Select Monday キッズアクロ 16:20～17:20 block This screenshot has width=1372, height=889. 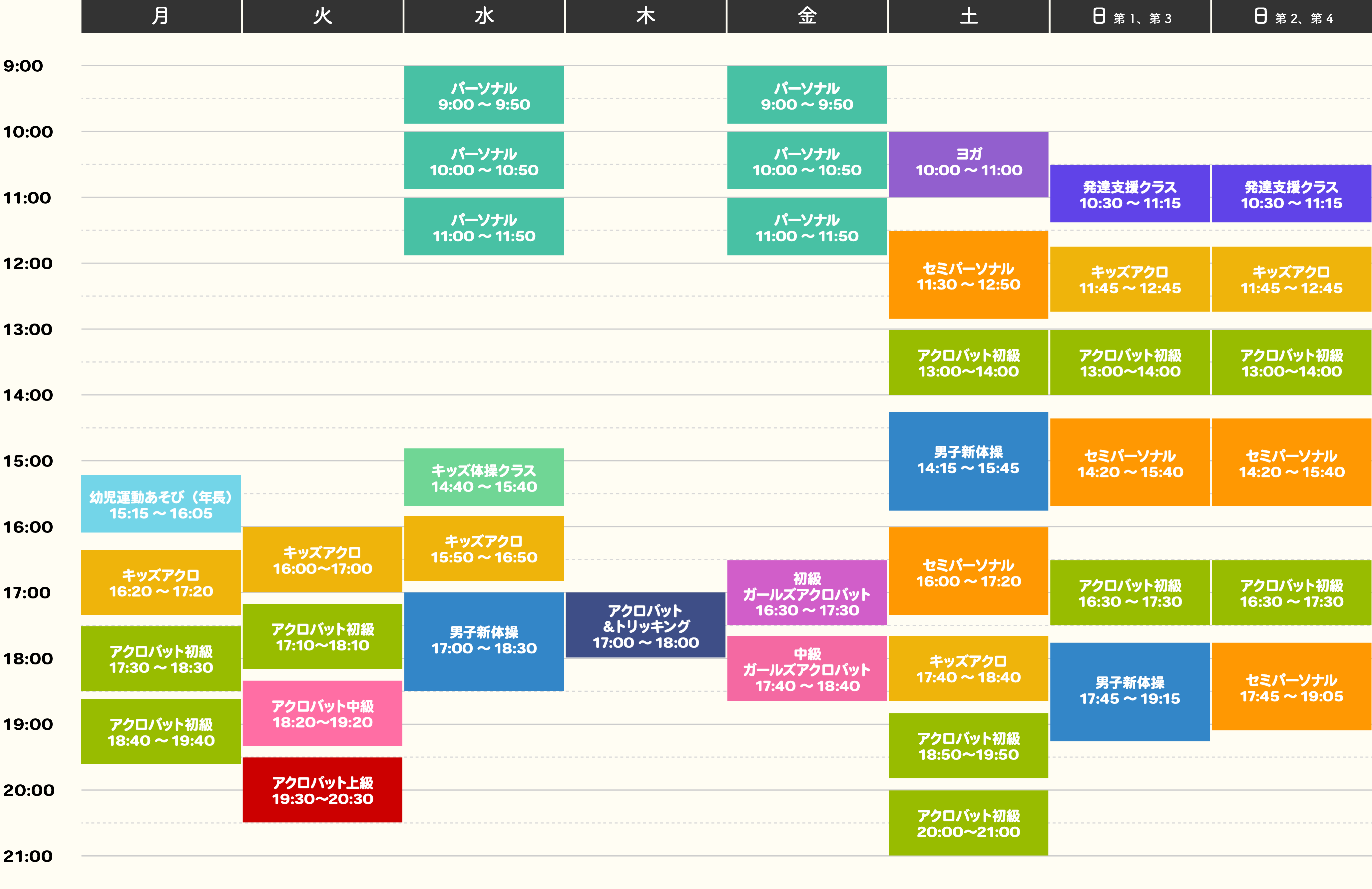161,582
